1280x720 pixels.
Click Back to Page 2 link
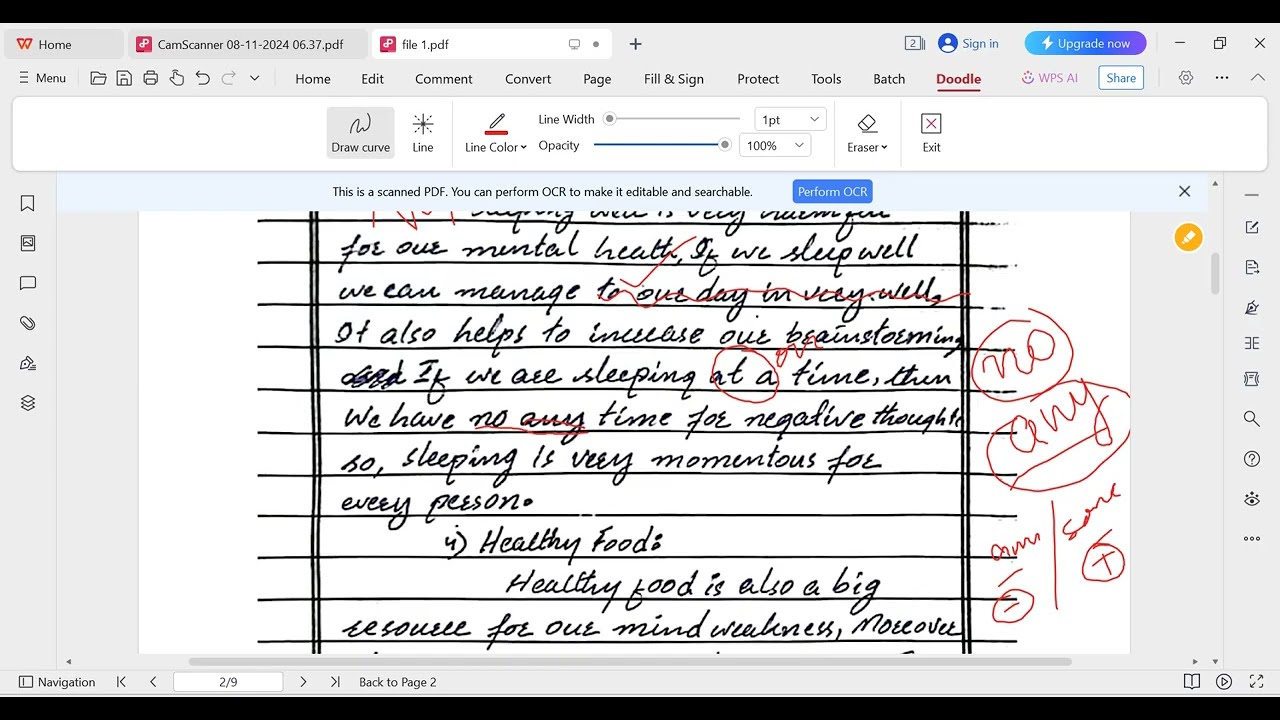point(396,681)
